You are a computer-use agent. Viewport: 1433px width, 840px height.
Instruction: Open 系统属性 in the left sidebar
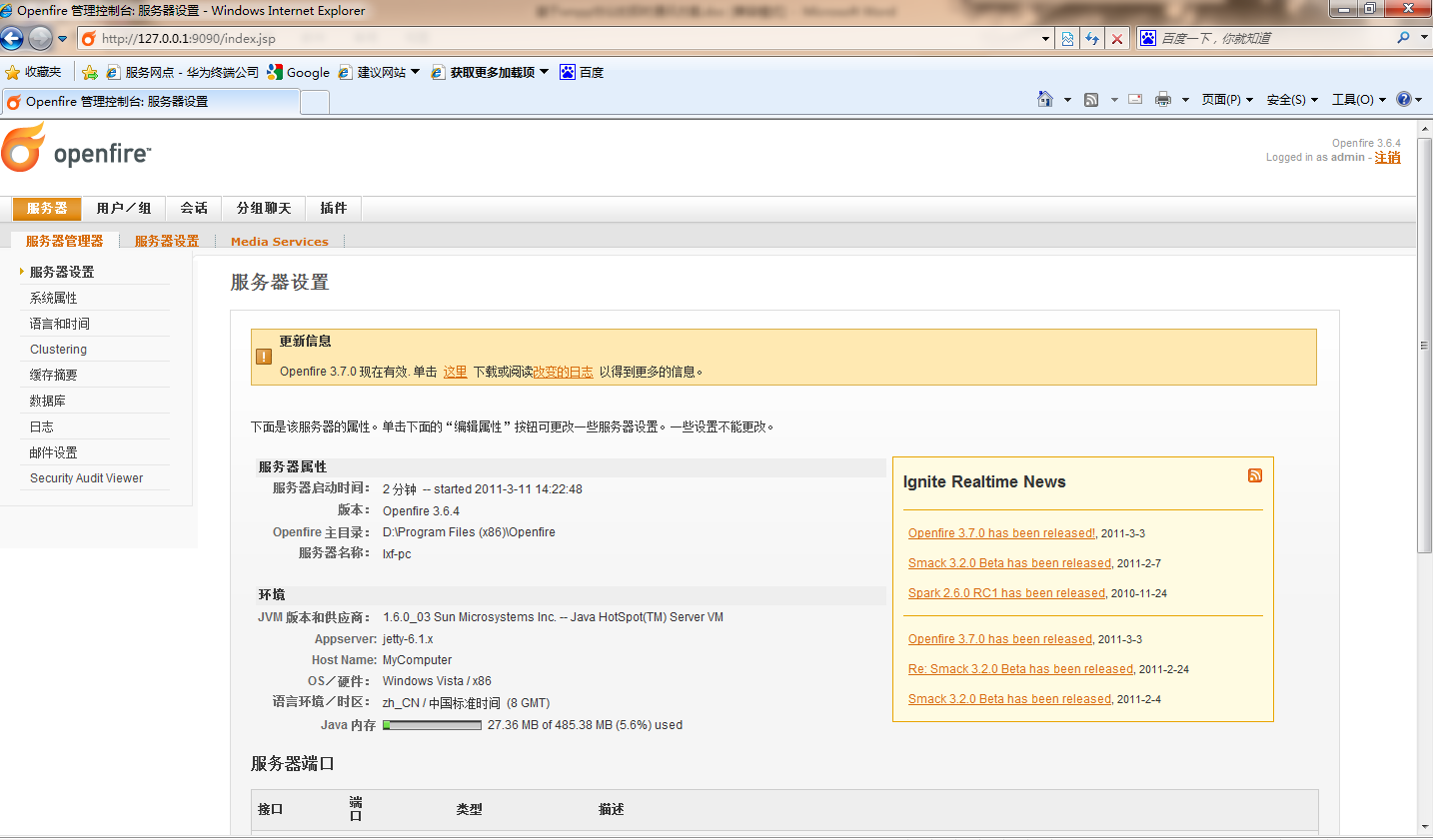tap(54, 298)
